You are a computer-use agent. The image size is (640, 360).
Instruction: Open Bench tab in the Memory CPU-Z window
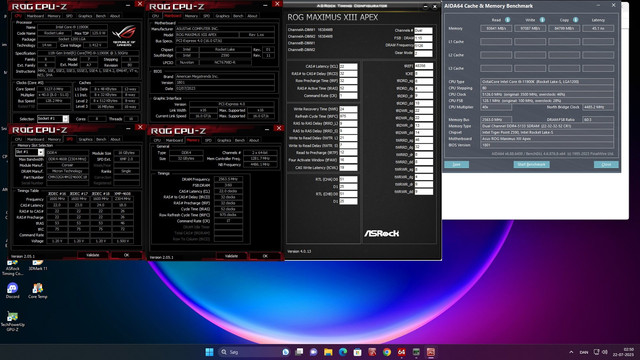240,140
